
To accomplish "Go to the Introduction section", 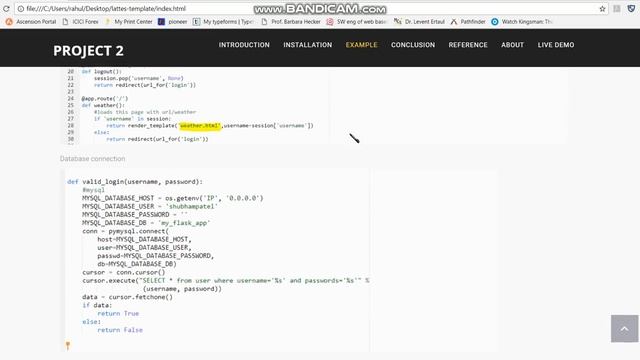I will (x=244, y=45).
